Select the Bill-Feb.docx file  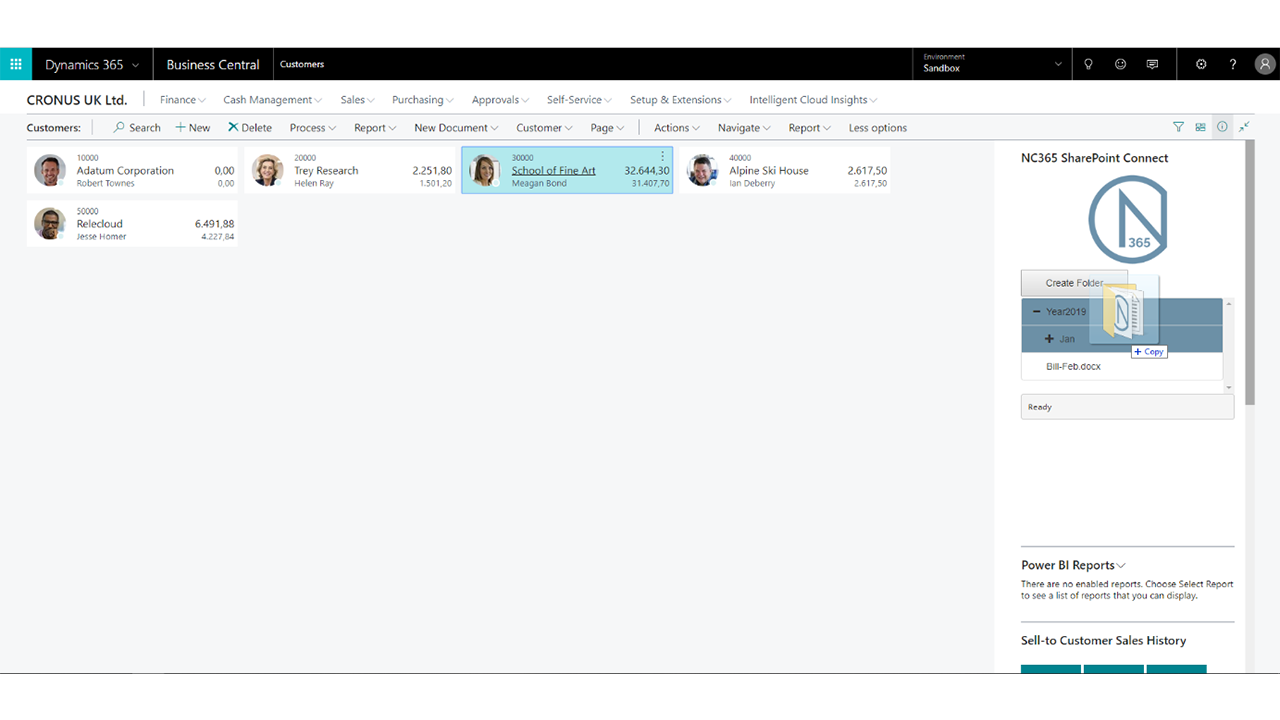coord(1073,366)
